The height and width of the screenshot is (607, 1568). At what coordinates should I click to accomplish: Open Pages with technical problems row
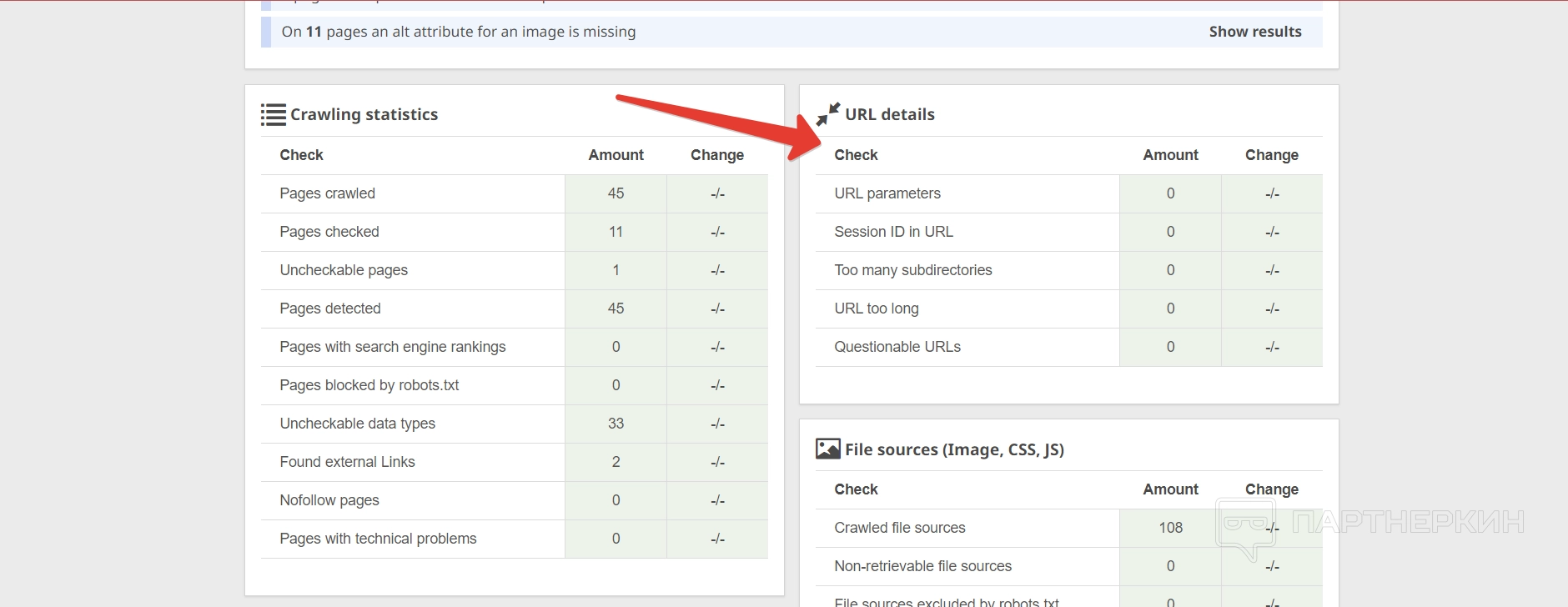point(378,539)
